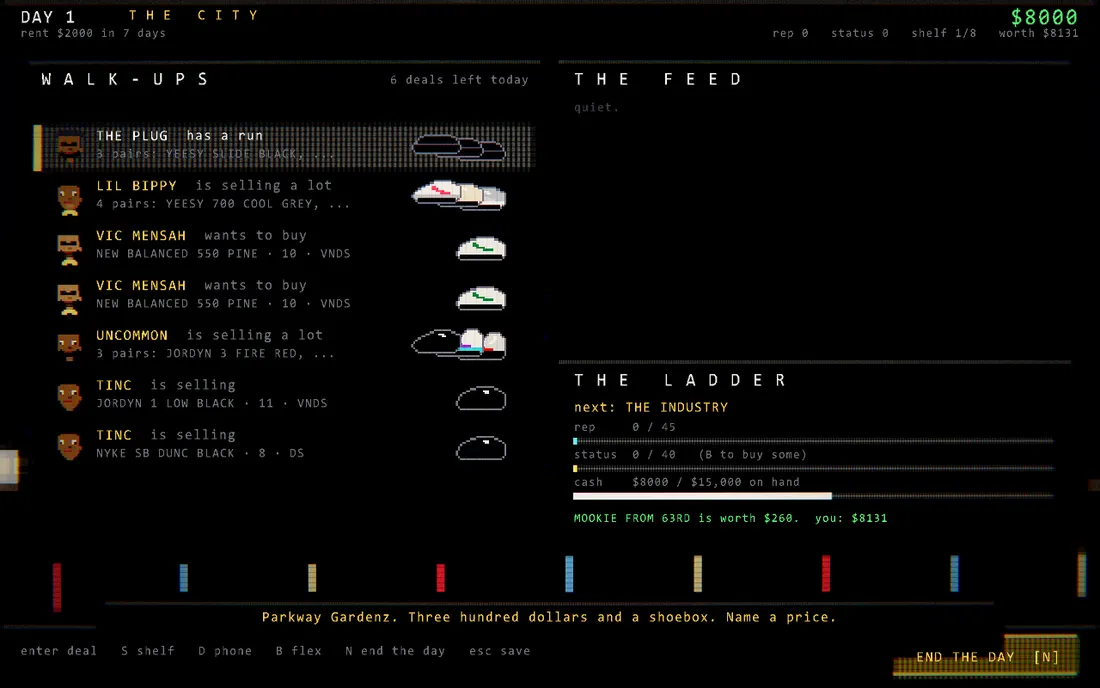This screenshot has height=688, width=1100.
Task: Click The Plug's avatar with sunglasses
Action: coord(69,147)
